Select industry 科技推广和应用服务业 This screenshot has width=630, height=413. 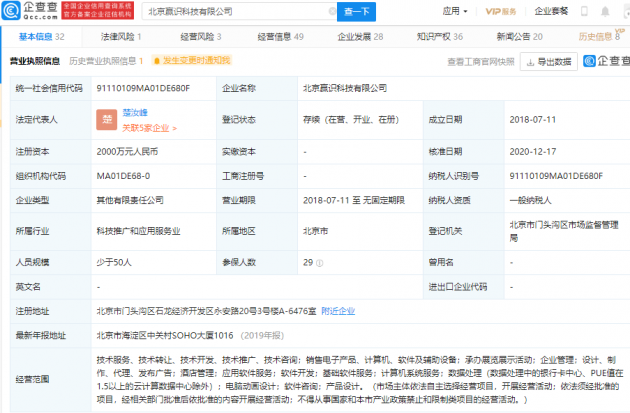(139, 231)
